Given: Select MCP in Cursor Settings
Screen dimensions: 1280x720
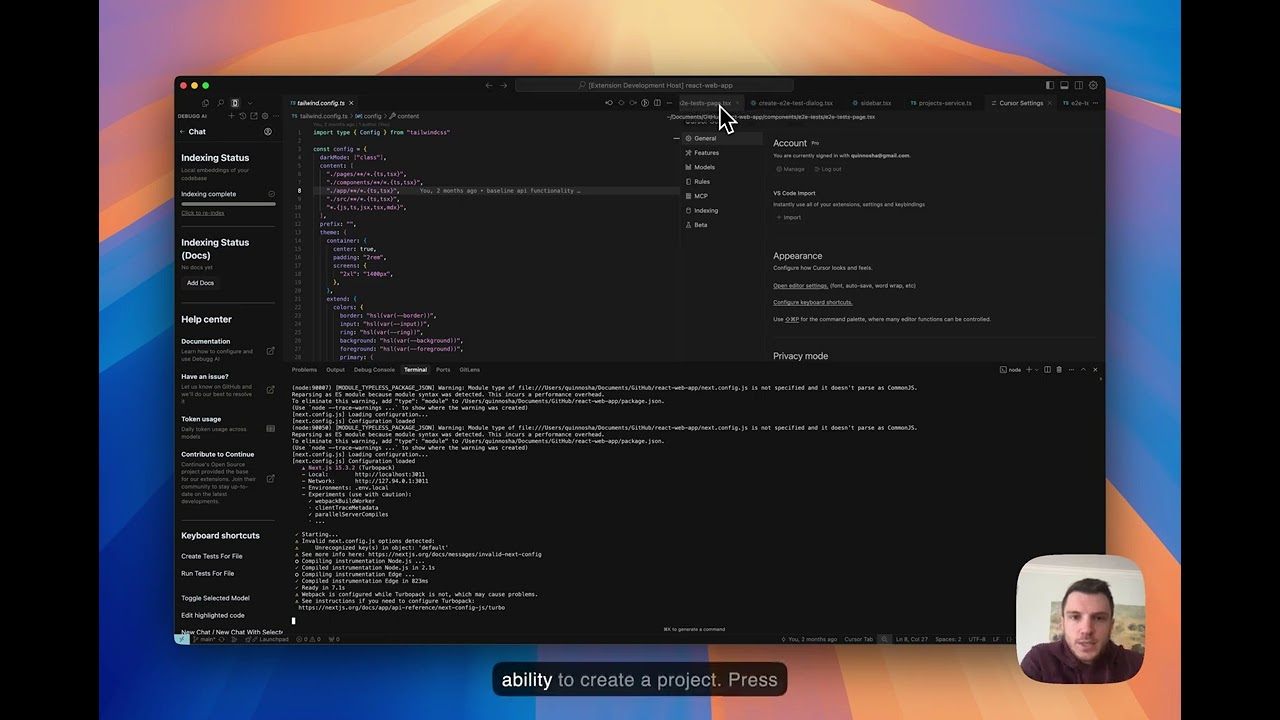Looking at the screenshot, I should pos(723,196).
